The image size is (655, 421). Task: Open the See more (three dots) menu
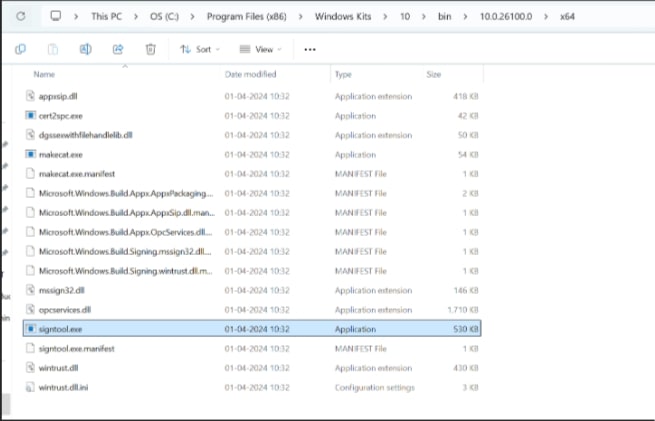coord(310,49)
